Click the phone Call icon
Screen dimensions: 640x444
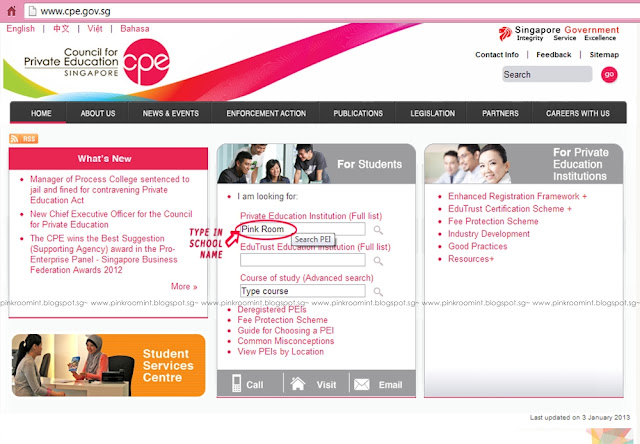click(x=236, y=384)
